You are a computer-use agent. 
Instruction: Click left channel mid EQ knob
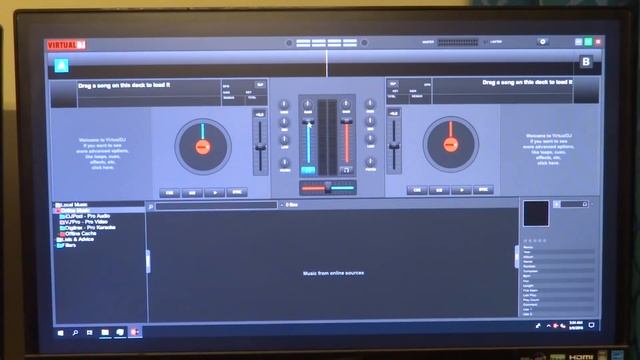tap(284, 122)
